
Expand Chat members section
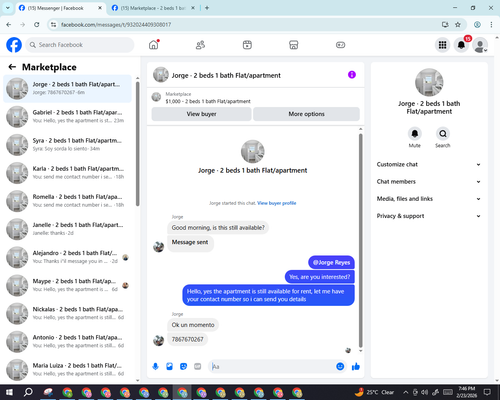(429, 182)
